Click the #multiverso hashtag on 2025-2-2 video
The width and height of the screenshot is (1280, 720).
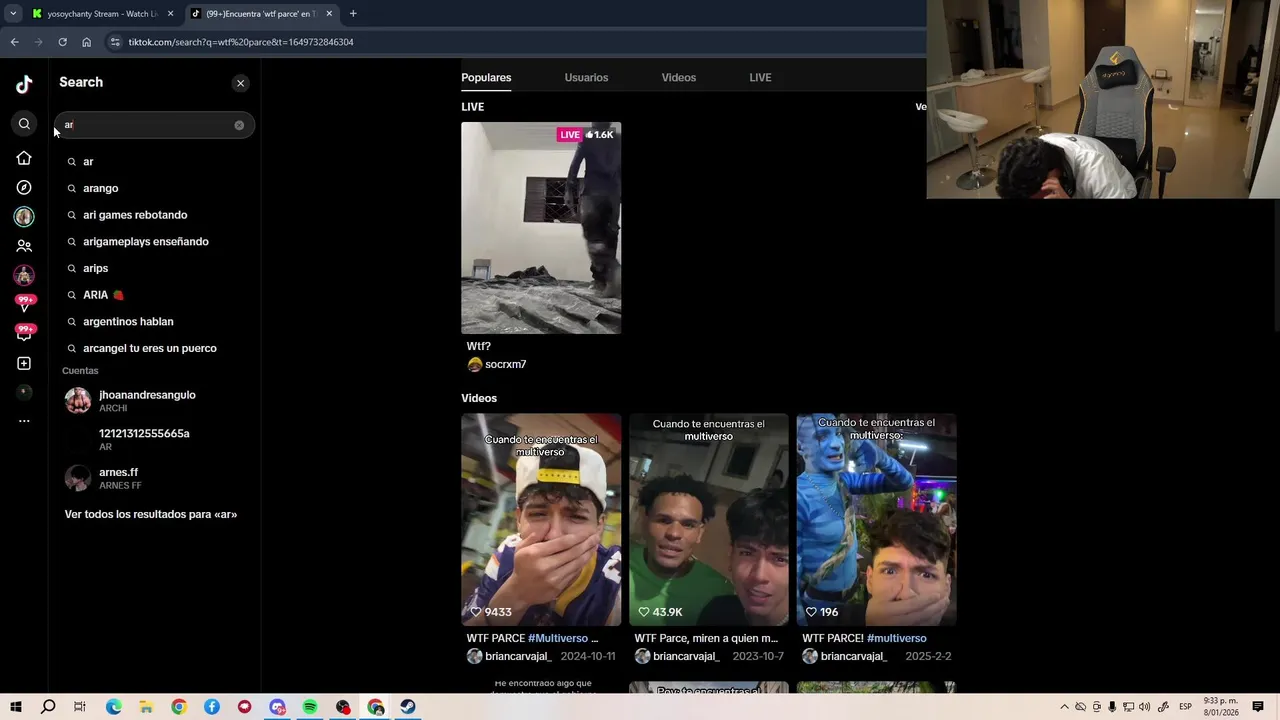896,638
